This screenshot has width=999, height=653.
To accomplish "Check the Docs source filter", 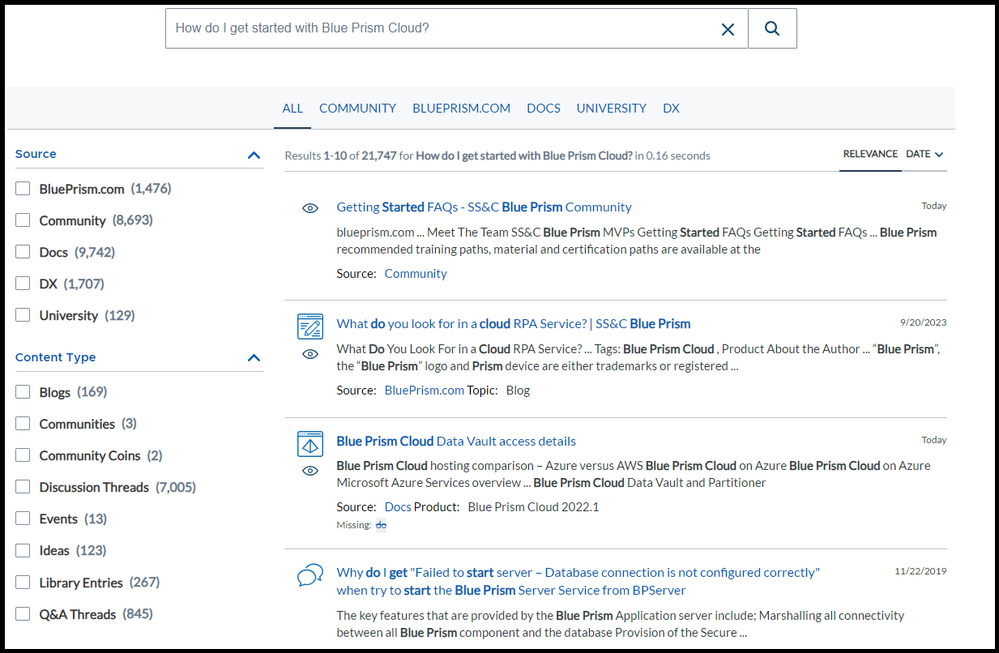I will point(23,252).
